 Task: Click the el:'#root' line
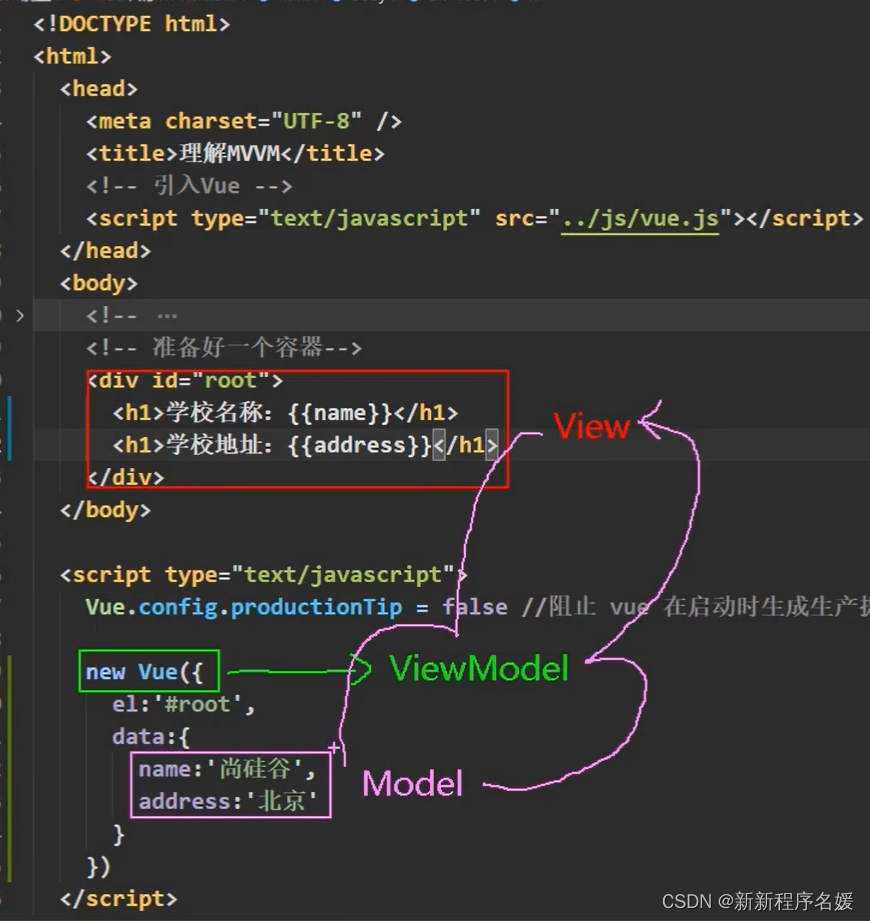183,704
